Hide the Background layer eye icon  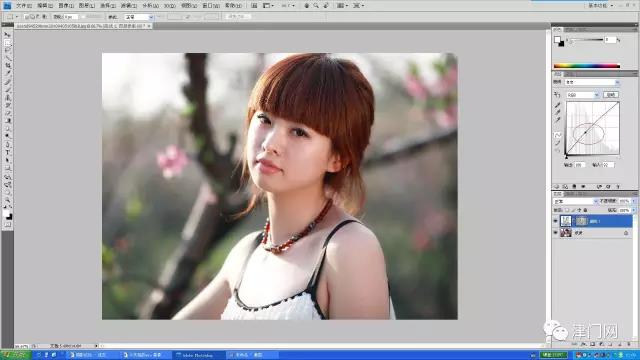pyautogui.click(x=555, y=233)
